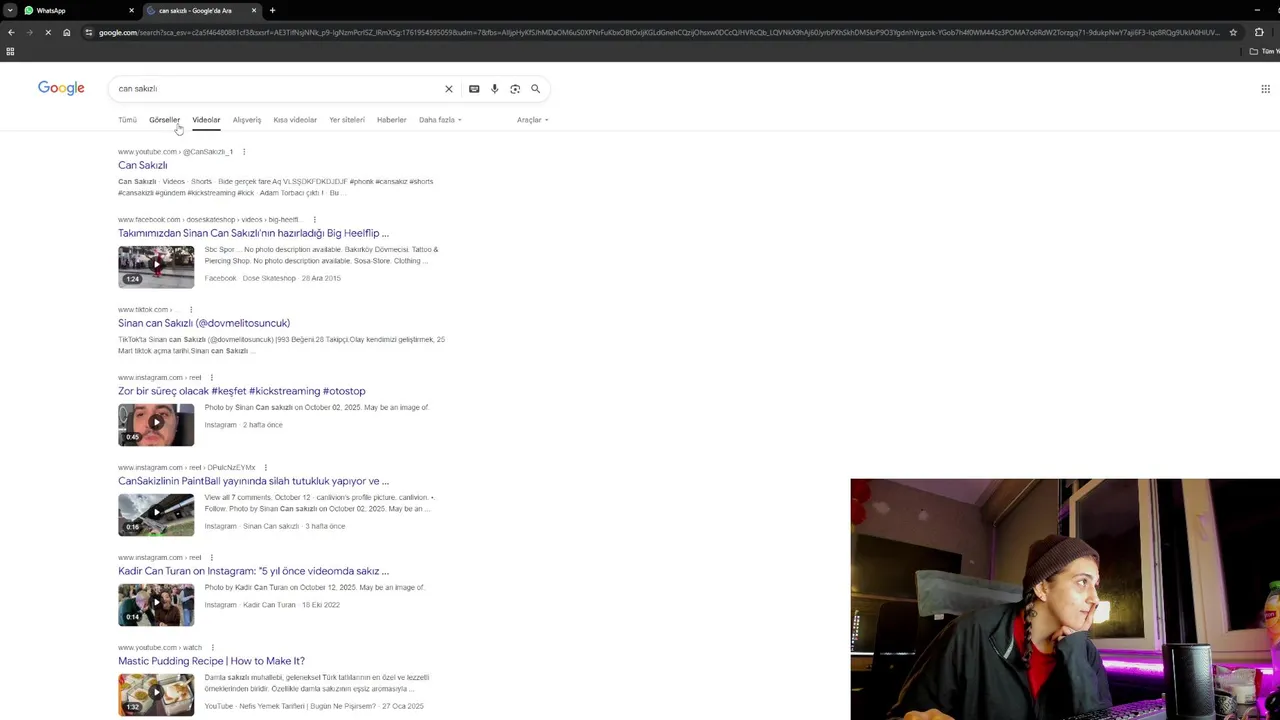Select the Alışveriş search tab
The width and height of the screenshot is (1280, 720).
[x=247, y=120]
